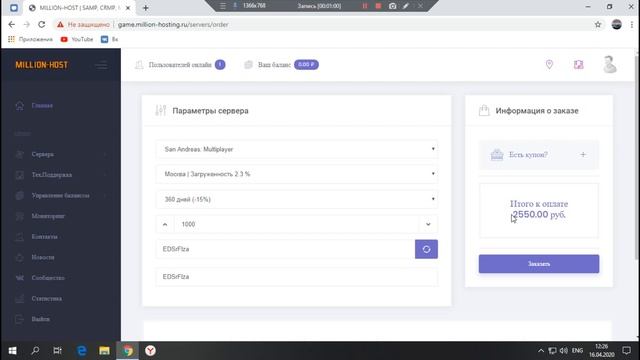Close the MILLION-HOST browser tab
The height and width of the screenshot is (360, 640).
(128, 8)
